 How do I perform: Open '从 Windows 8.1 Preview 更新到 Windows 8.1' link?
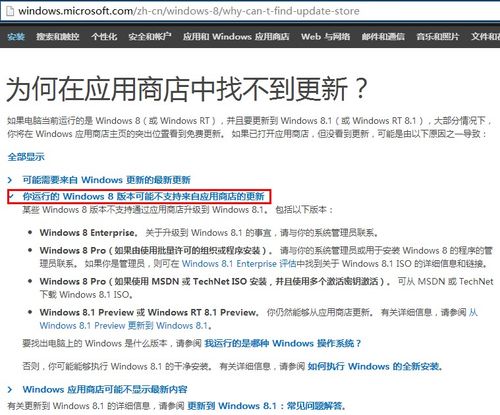point(258,319)
